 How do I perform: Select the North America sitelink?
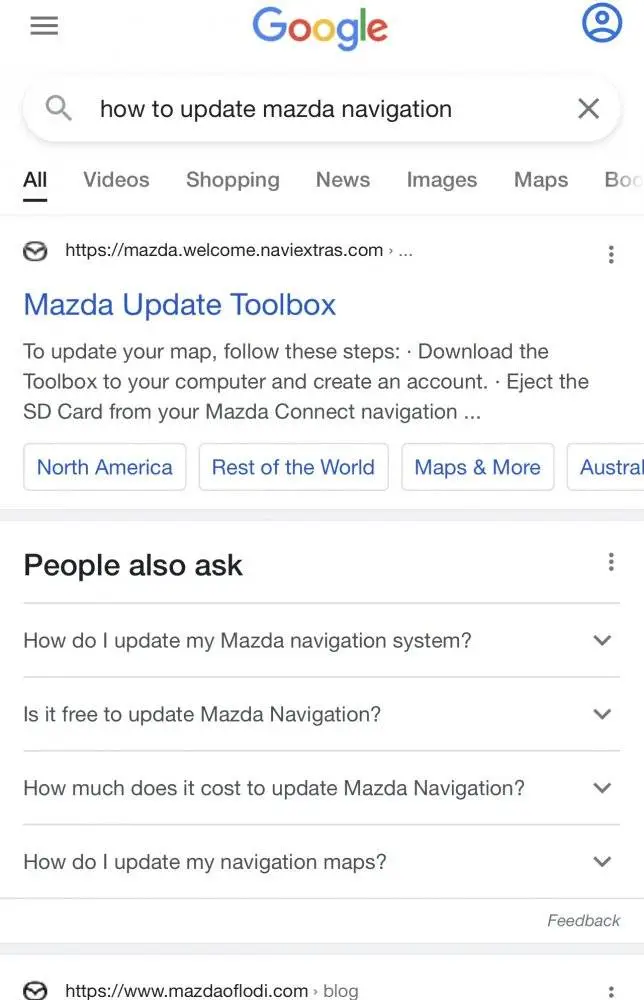click(105, 467)
